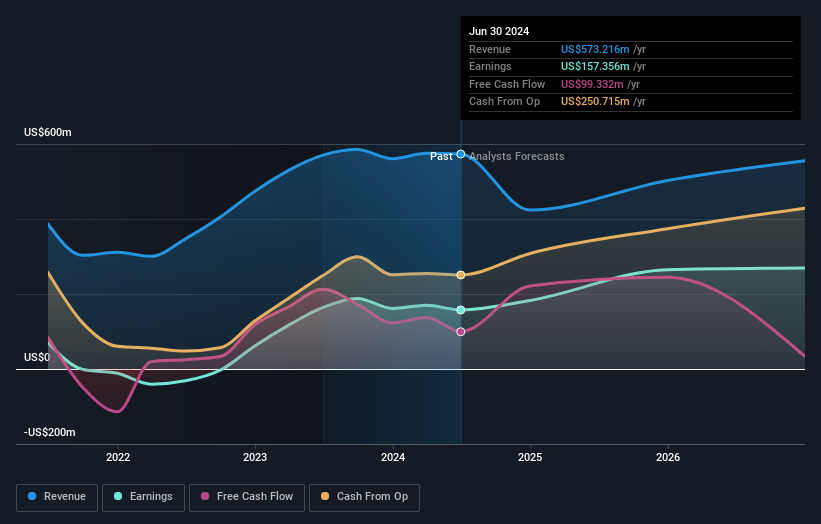Click the US$250.715m cash from op value

(595, 102)
